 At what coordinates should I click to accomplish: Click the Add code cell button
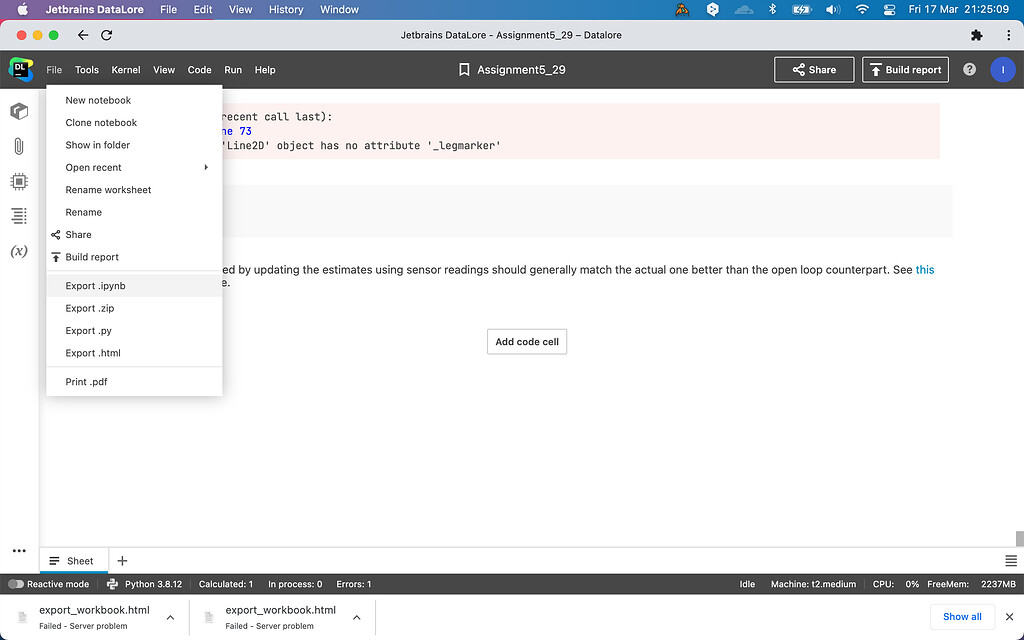tap(526, 341)
